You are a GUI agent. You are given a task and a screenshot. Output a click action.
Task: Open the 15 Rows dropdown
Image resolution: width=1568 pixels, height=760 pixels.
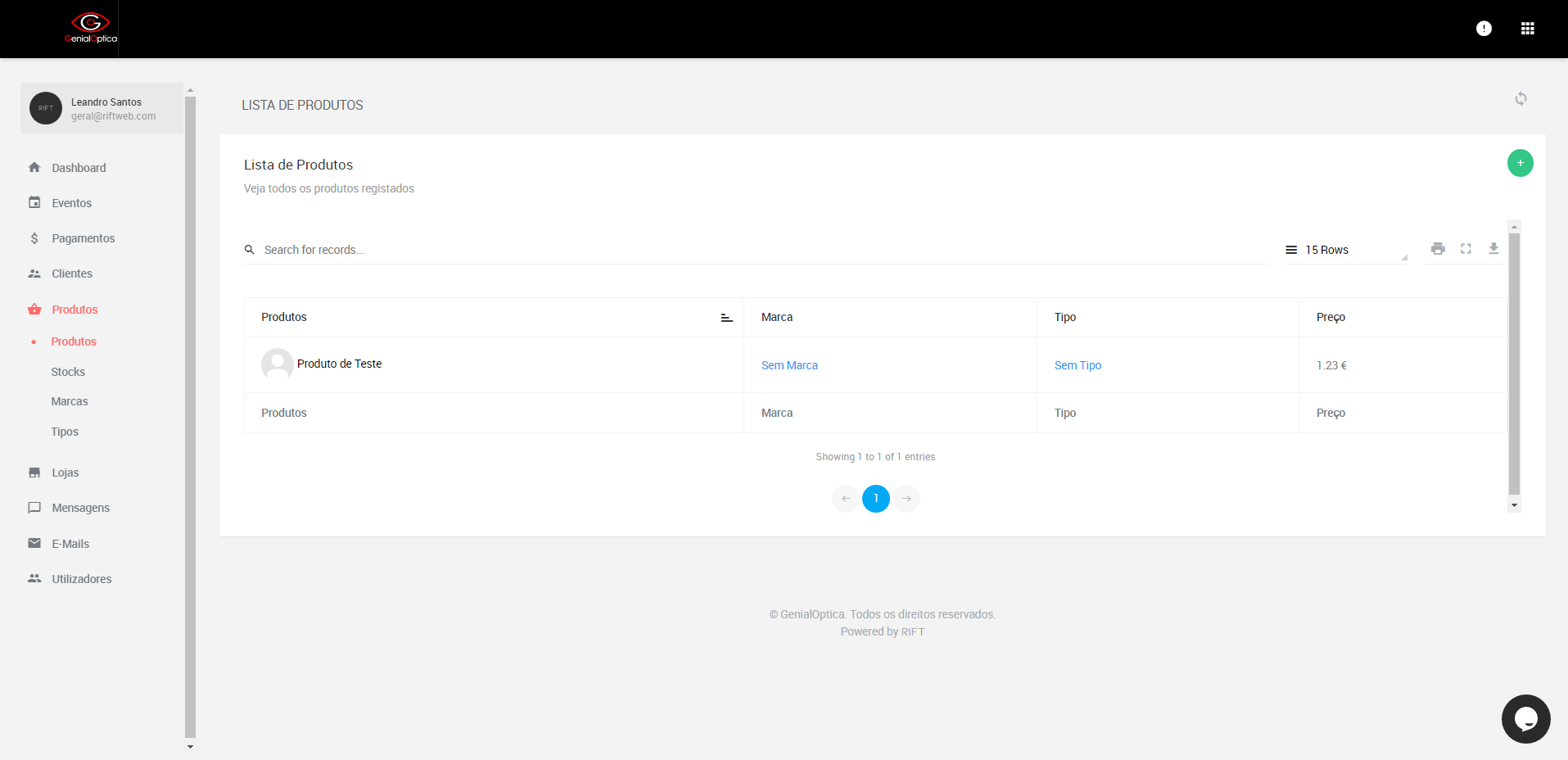click(x=1346, y=250)
